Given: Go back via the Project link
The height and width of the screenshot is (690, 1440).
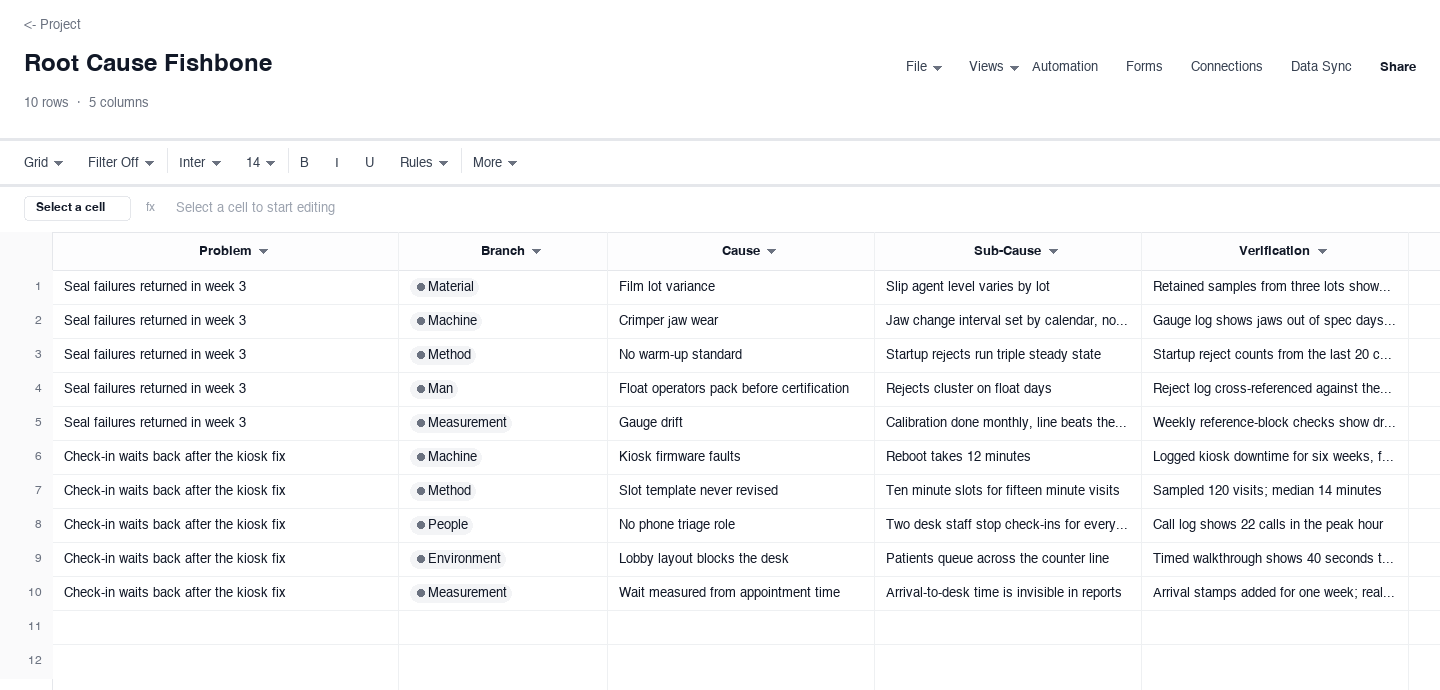Looking at the screenshot, I should point(52,24).
